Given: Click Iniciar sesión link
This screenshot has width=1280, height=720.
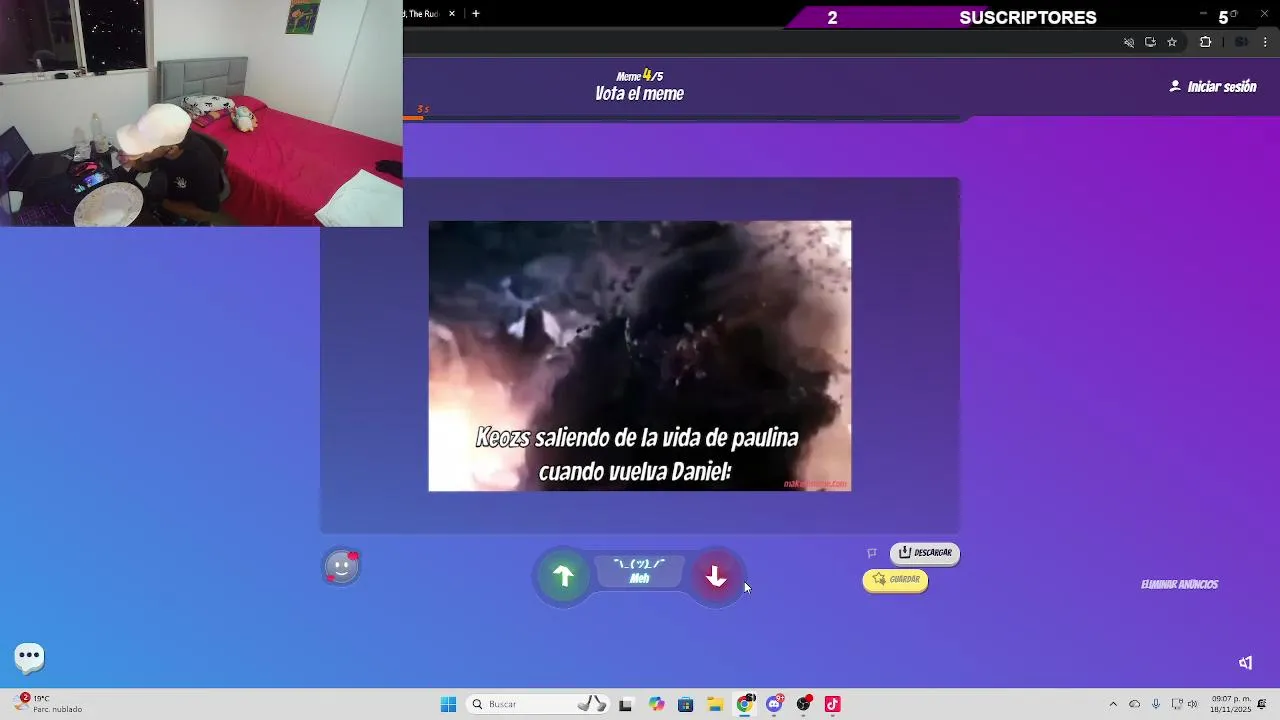Looking at the screenshot, I should click(1213, 87).
